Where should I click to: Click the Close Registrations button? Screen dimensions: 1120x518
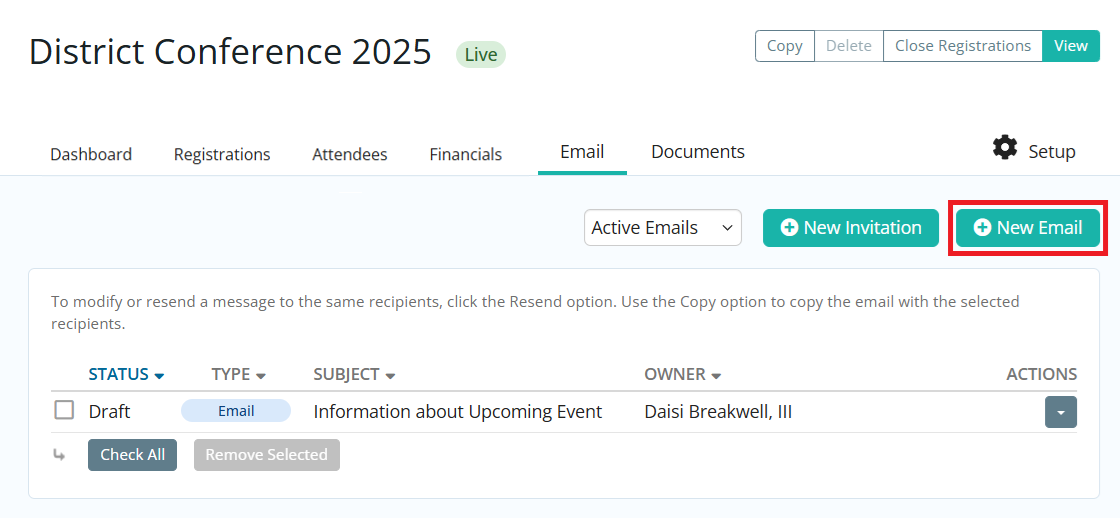(962, 46)
